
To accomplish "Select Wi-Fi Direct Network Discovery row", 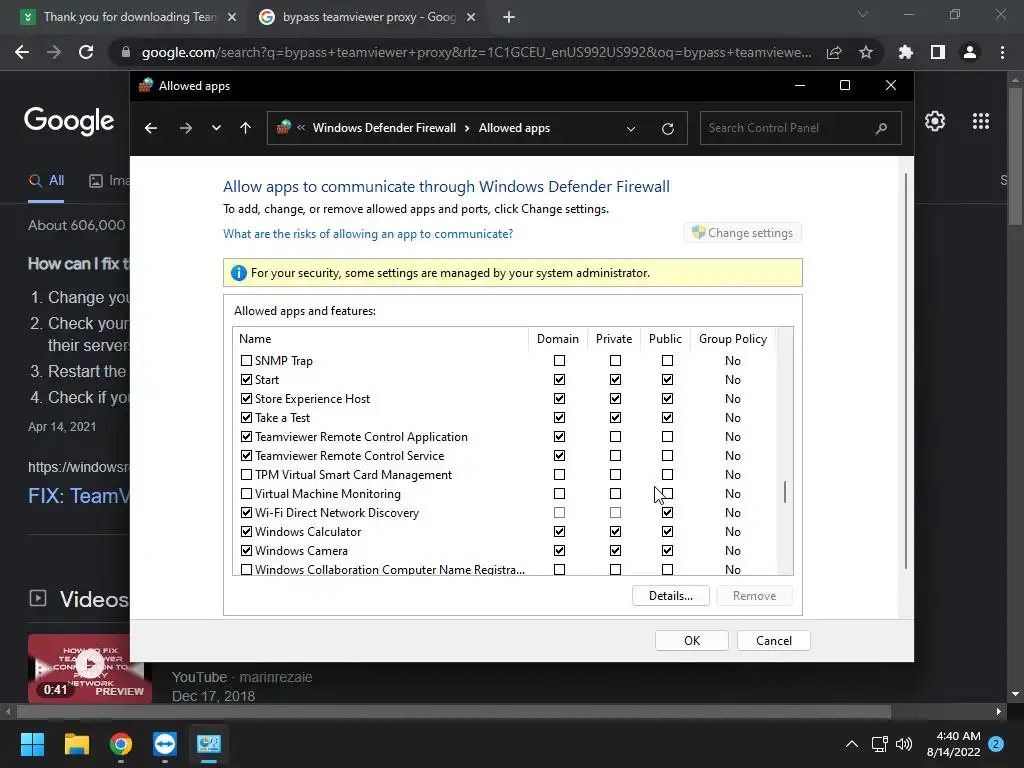I will pyautogui.click(x=505, y=513).
